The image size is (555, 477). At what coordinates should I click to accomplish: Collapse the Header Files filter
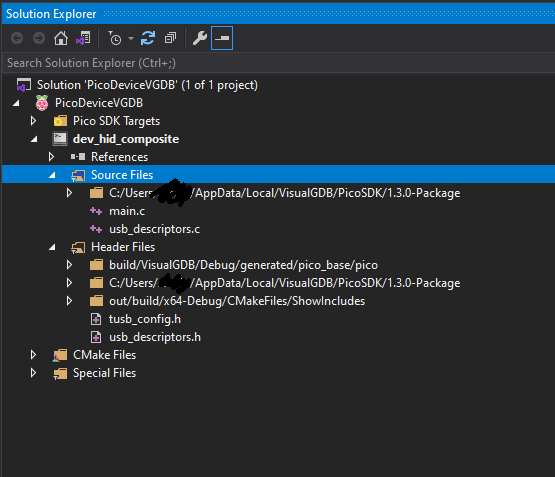coord(52,247)
